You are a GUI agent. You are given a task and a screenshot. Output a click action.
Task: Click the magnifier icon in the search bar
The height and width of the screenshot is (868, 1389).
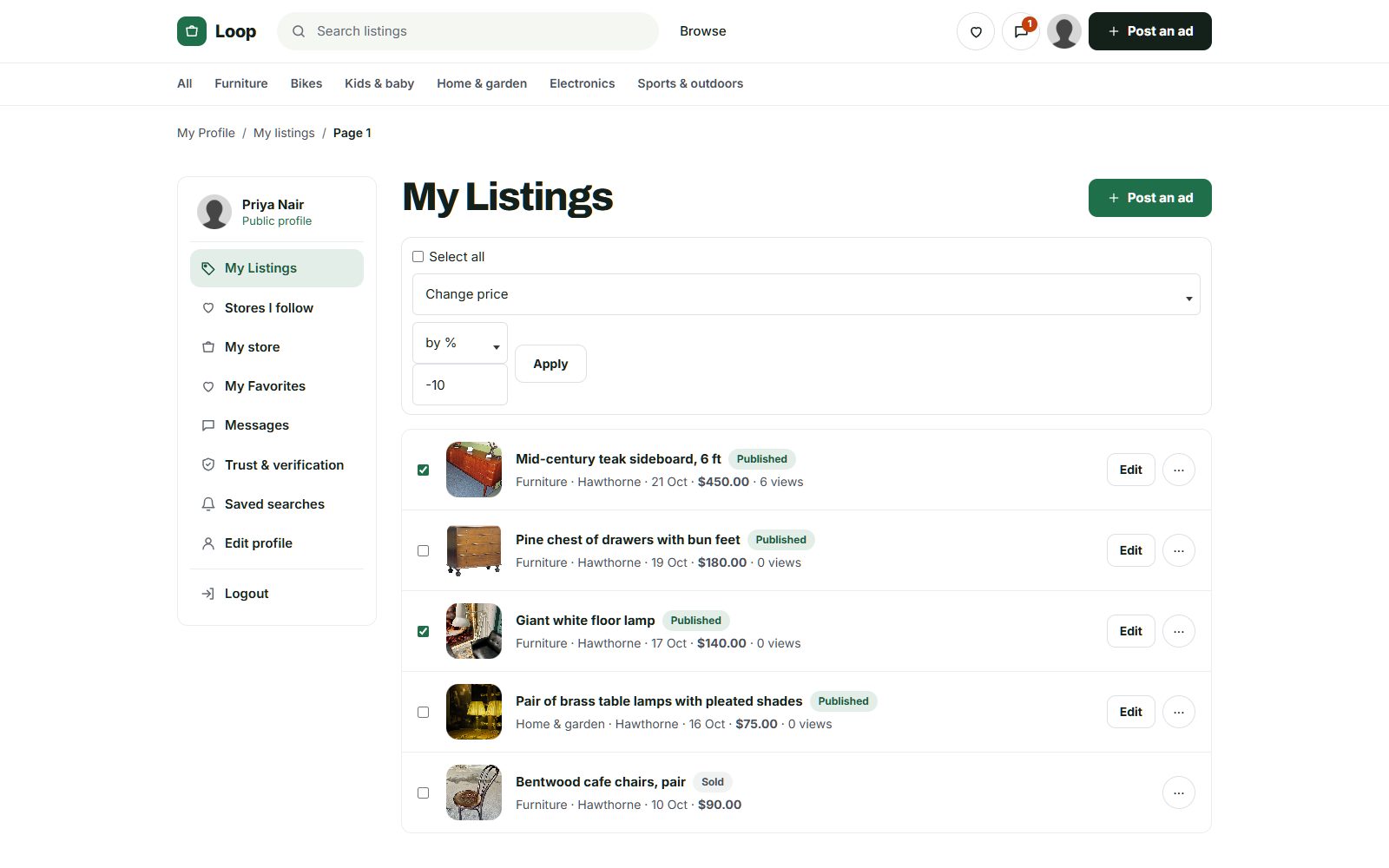(x=299, y=31)
